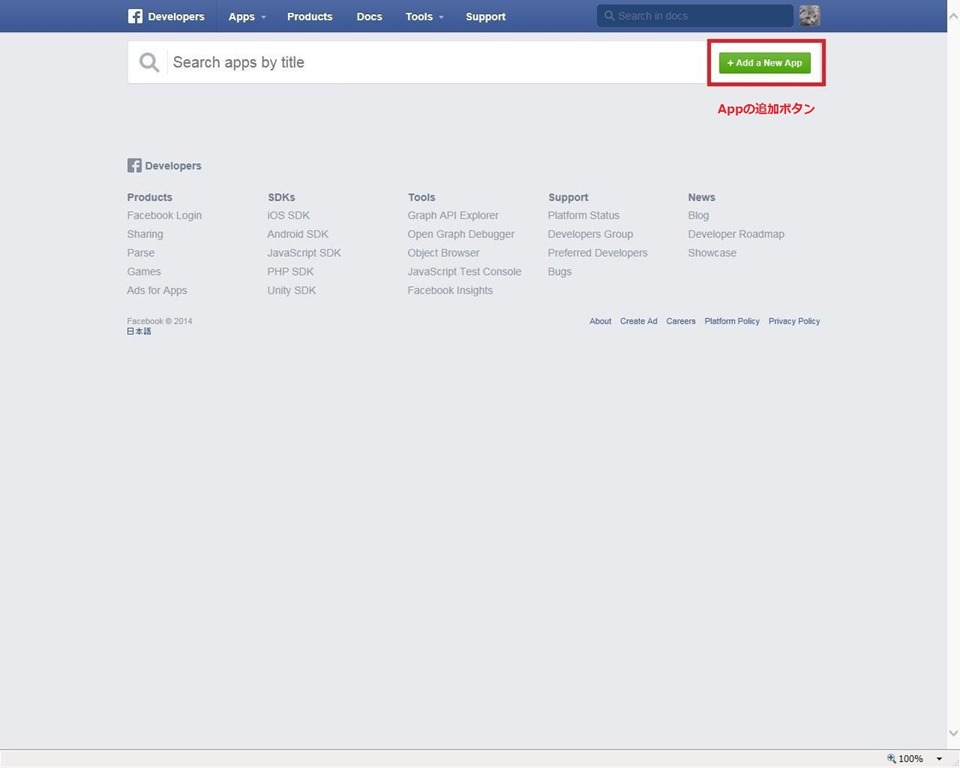The width and height of the screenshot is (960, 768).
Task: Open the Support menu item in navbar
Action: click(486, 17)
